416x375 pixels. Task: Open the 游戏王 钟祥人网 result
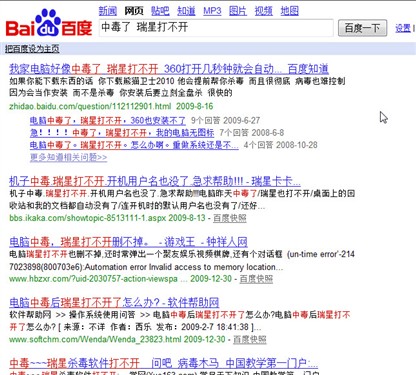128,242
